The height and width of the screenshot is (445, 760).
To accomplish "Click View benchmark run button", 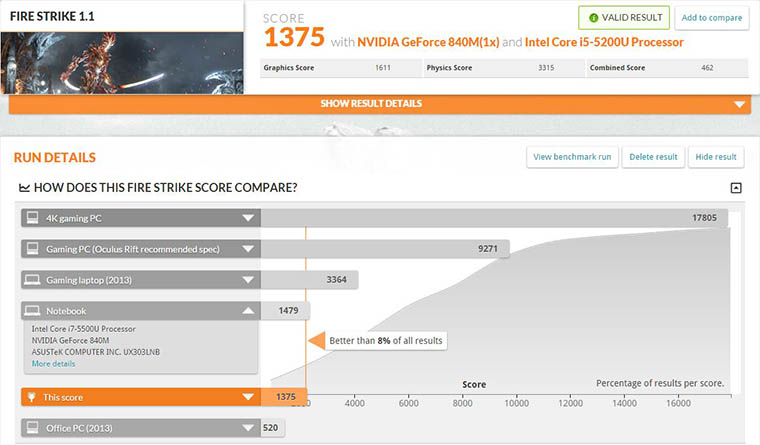I will pos(572,157).
